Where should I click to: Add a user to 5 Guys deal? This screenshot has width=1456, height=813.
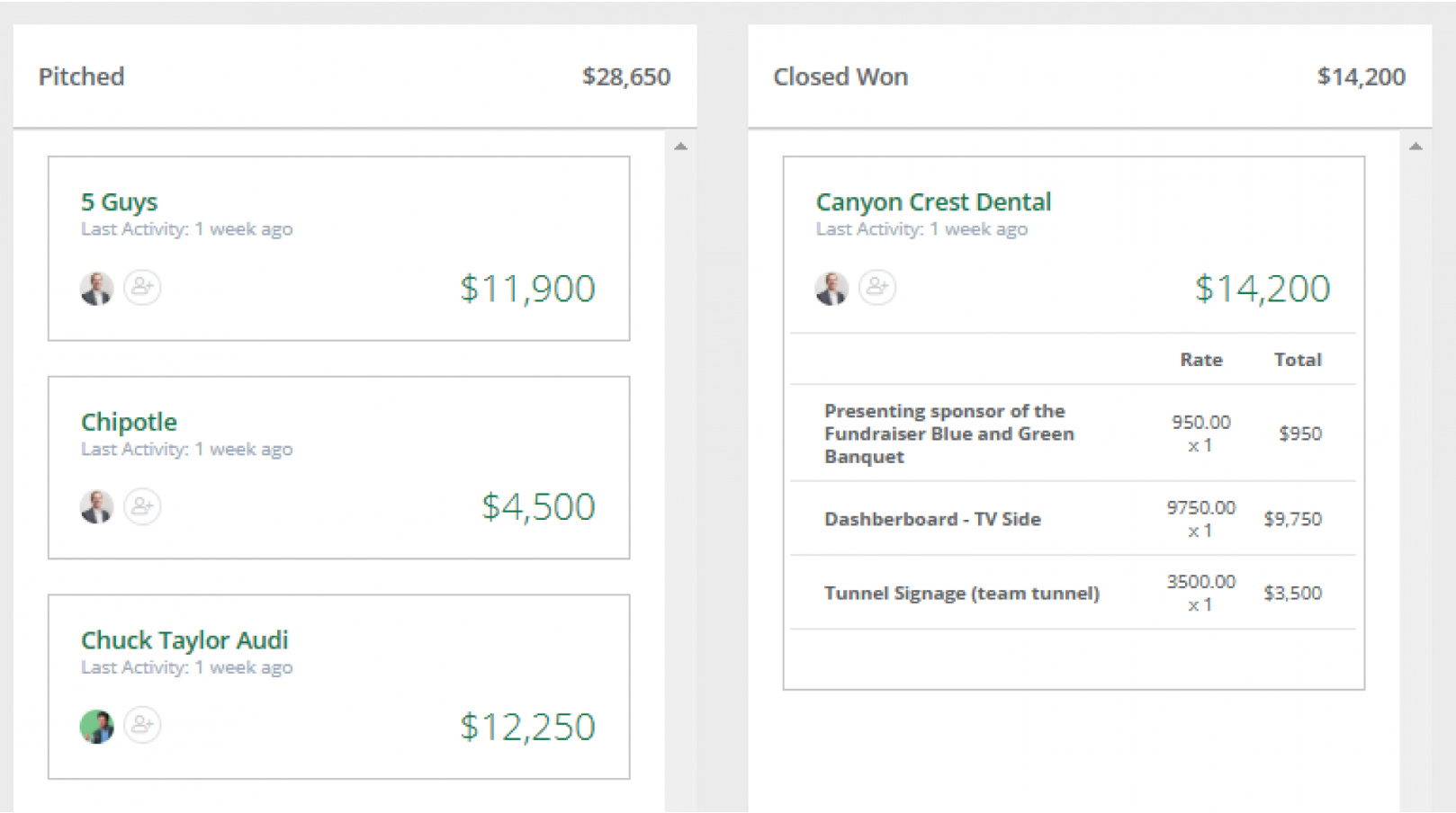click(142, 288)
